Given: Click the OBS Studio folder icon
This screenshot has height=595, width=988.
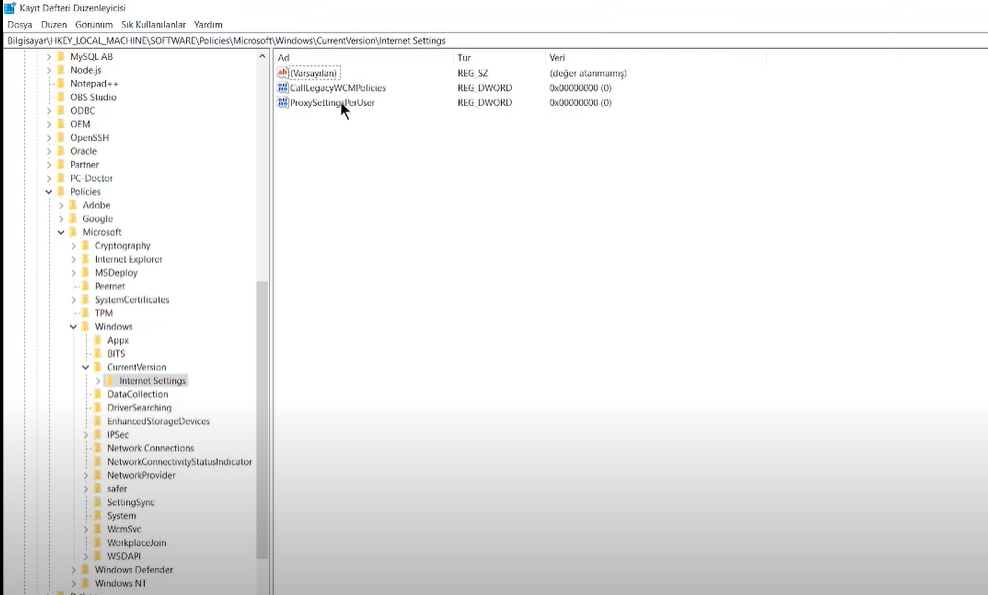Looking at the screenshot, I should (x=61, y=97).
